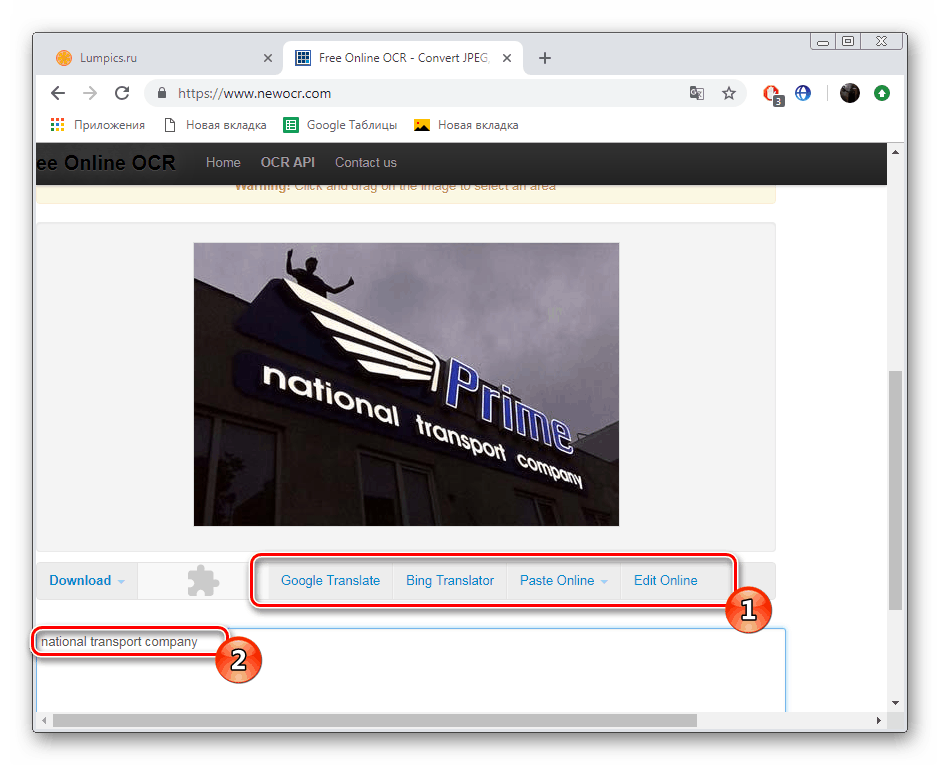
Task: Click the horizontal scrollbar thumb
Action: [375, 720]
